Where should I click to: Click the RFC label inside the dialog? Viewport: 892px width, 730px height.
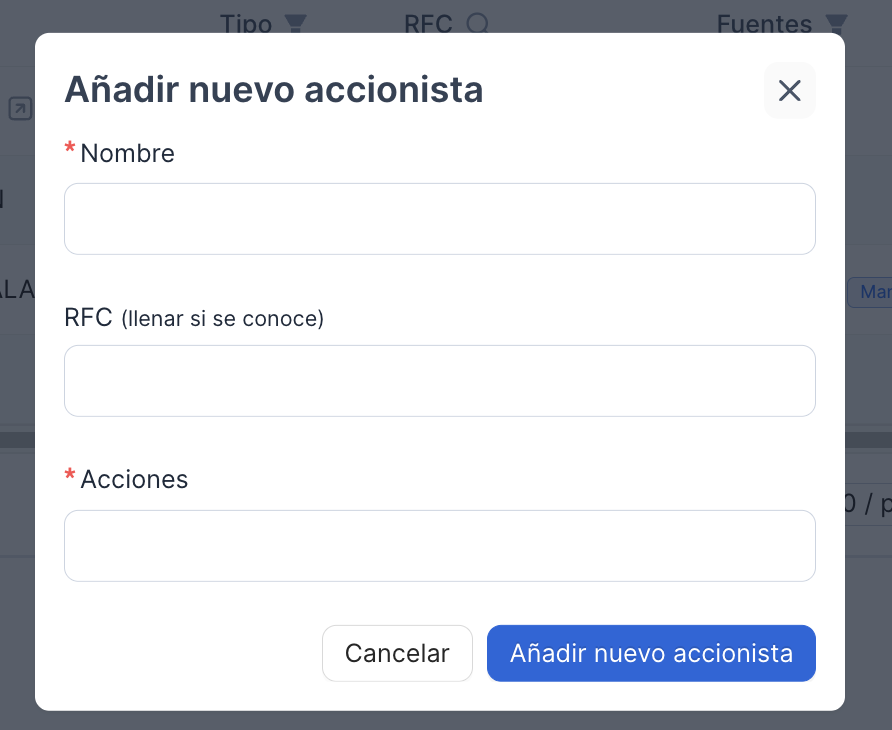click(88, 317)
